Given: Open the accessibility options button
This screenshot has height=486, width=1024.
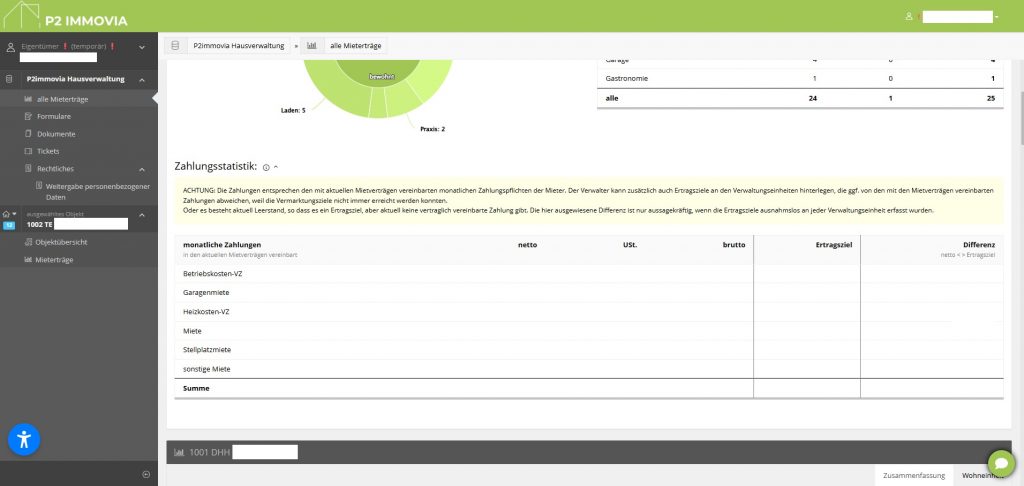Looking at the screenshot, I should pyautogui.click(x=23, y=439).
